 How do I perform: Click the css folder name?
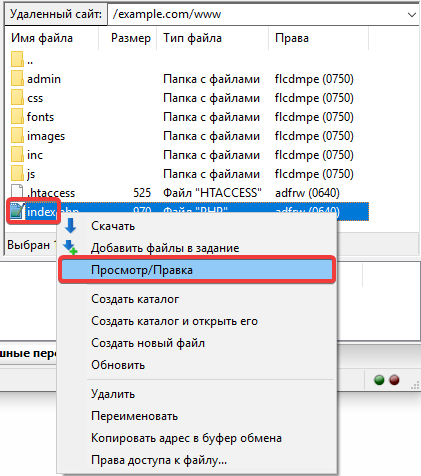tap(35, 98)
